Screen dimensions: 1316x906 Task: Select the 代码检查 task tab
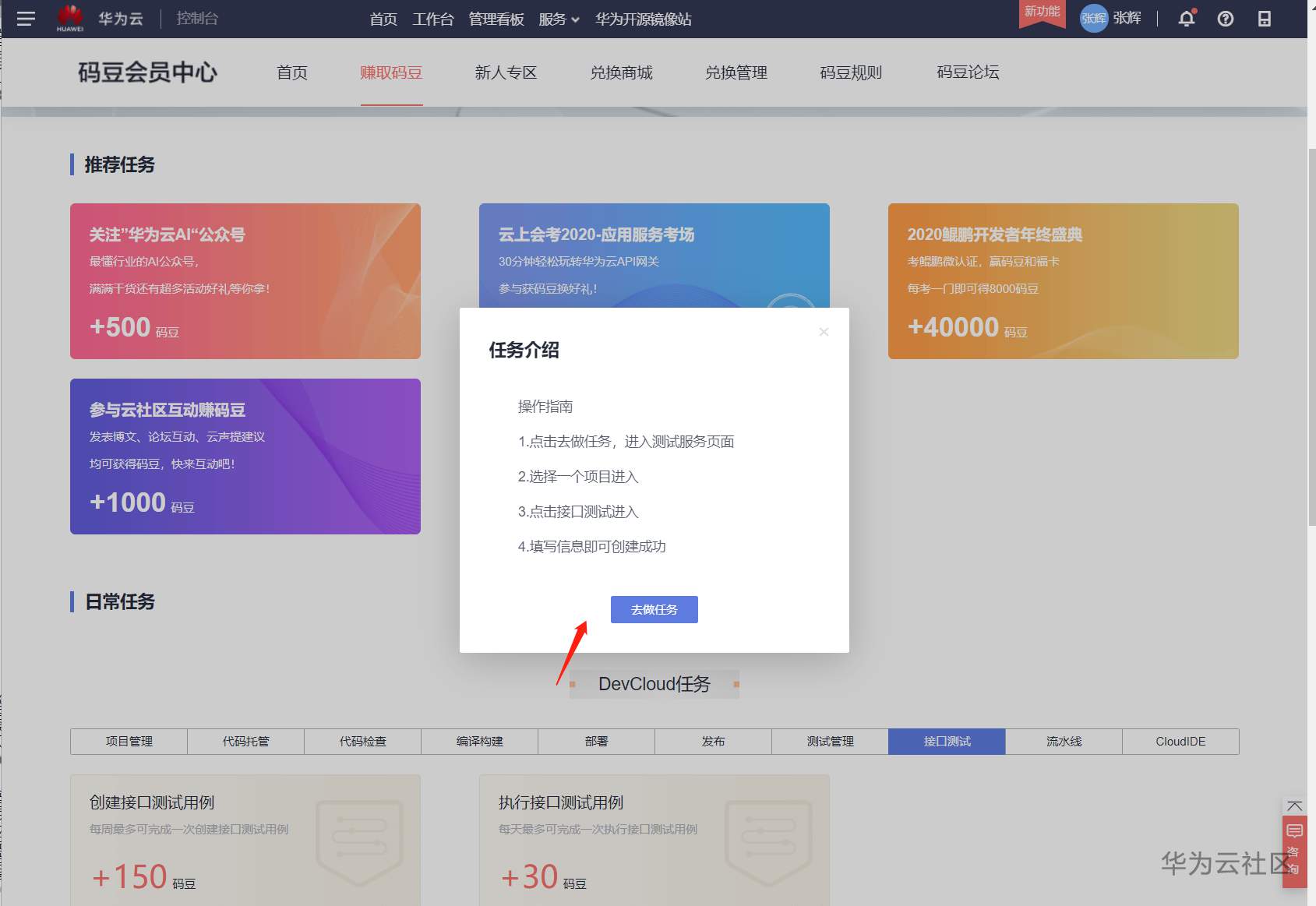[362, 742]
